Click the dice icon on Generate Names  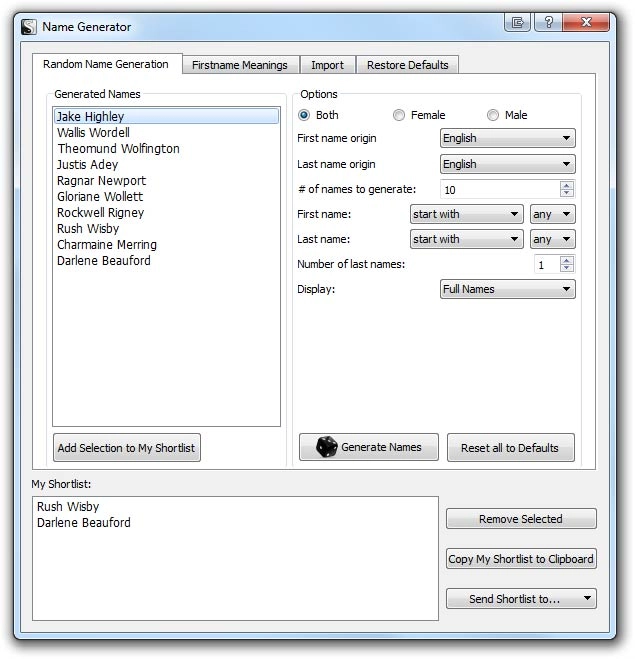point(327,447)
